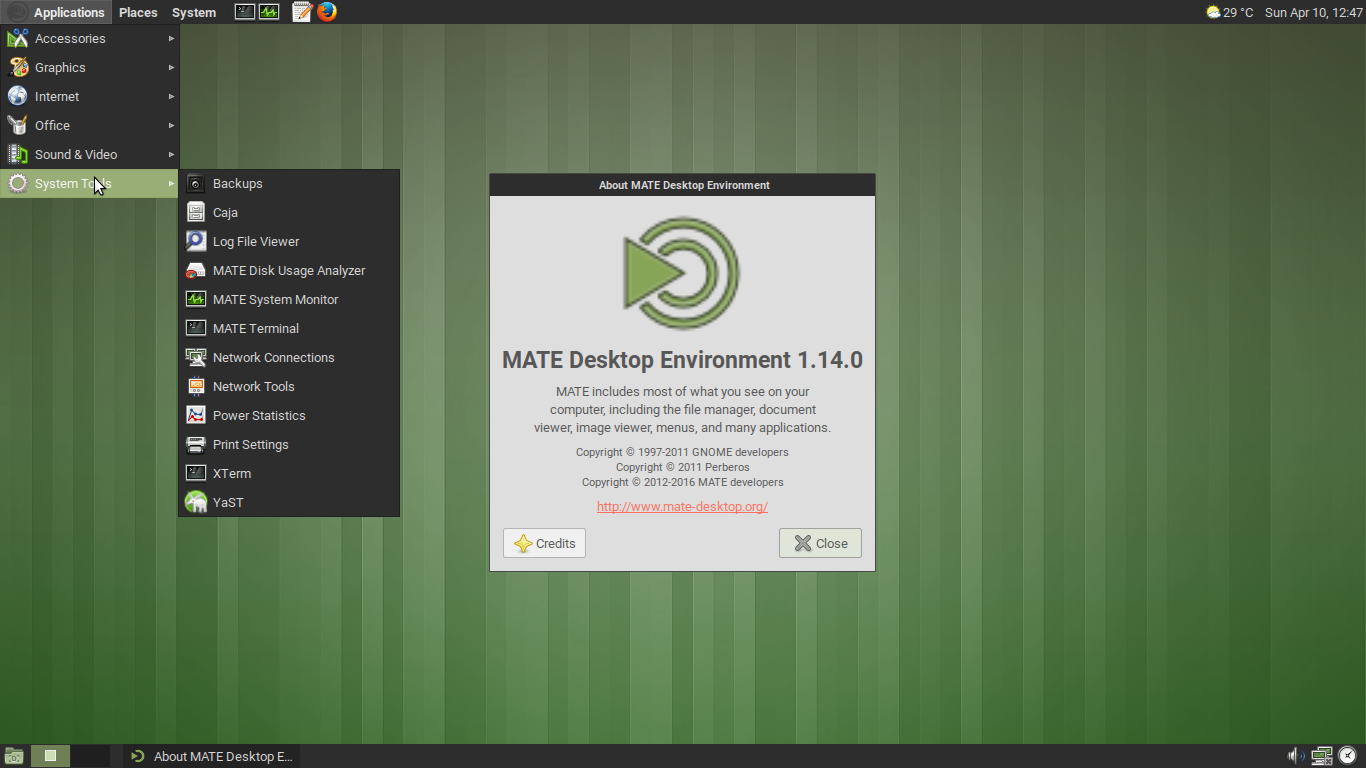This screenshot has width=1366, height=768.
Task: Click the network computers icon in bottom tray
Action: tap(1322, 756)
